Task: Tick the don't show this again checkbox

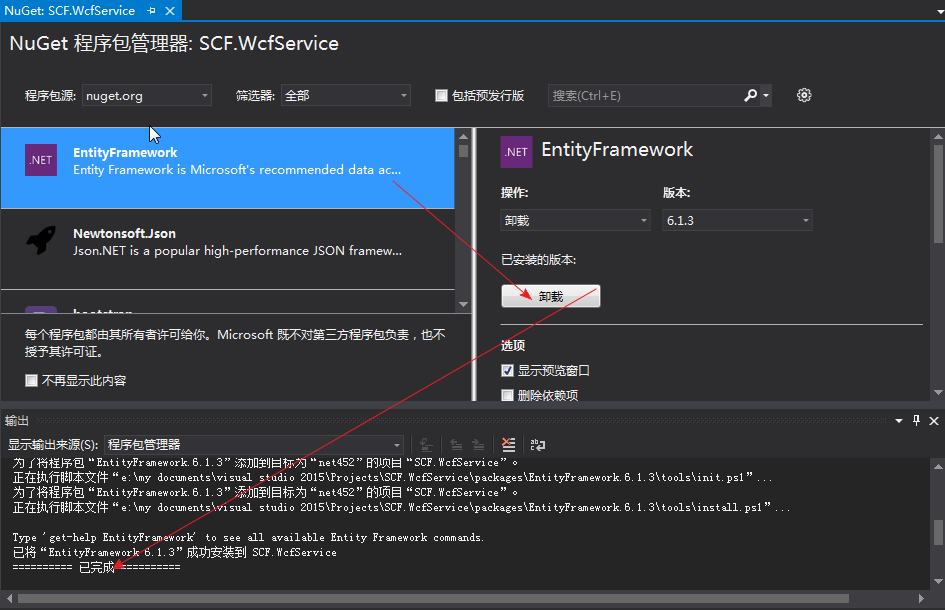Action: 31,380
